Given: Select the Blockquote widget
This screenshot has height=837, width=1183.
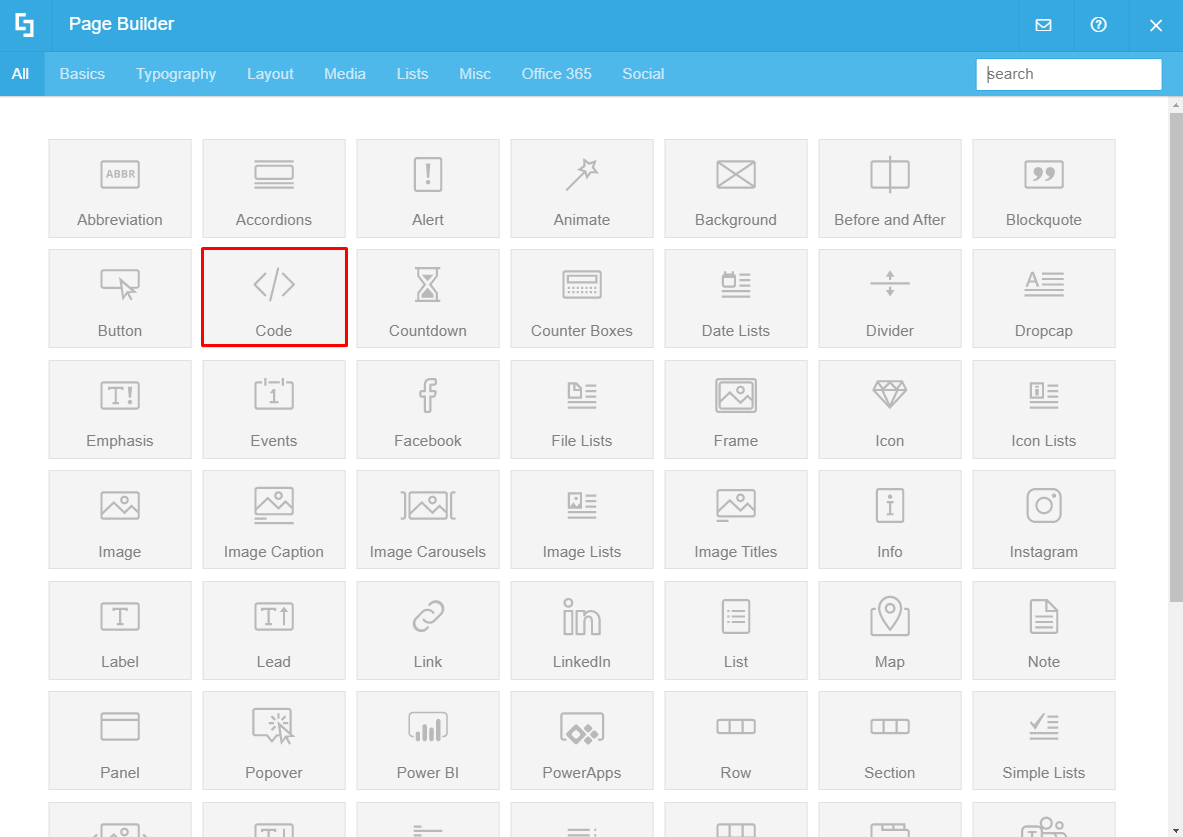Looking at the screenshot, I should (x=1044, y=188).
